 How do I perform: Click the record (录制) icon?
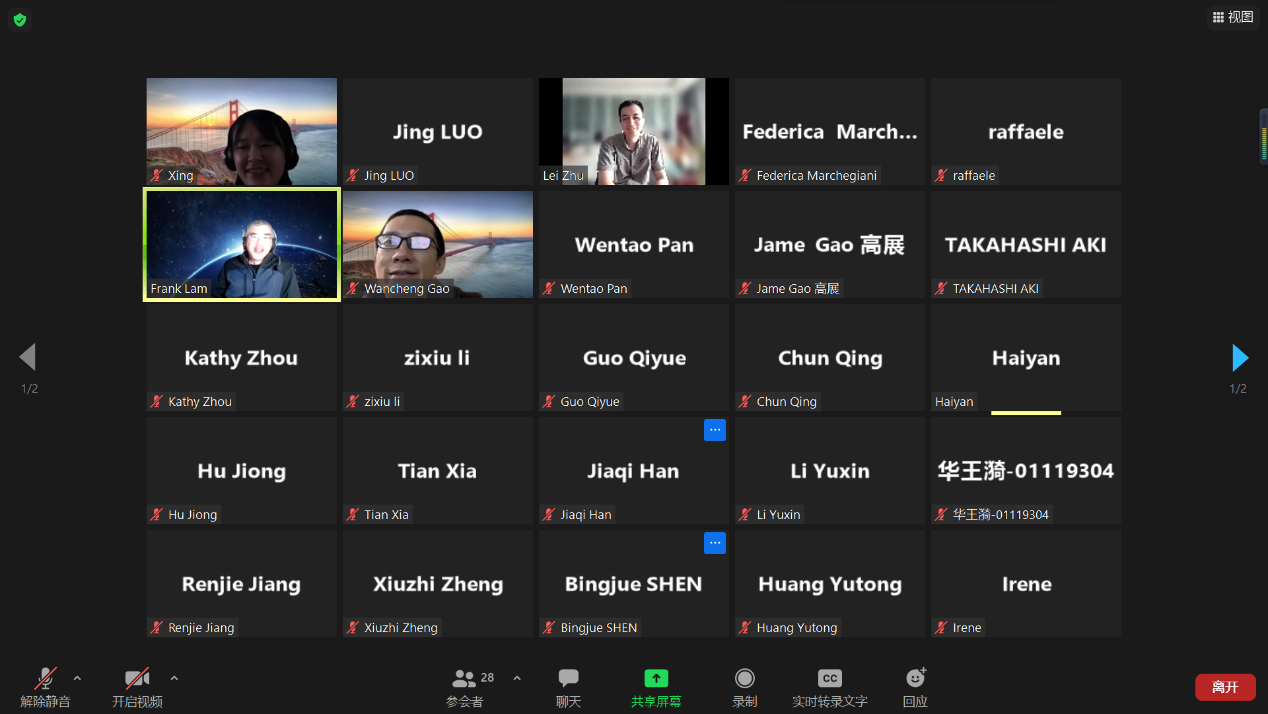click(744, 686)
